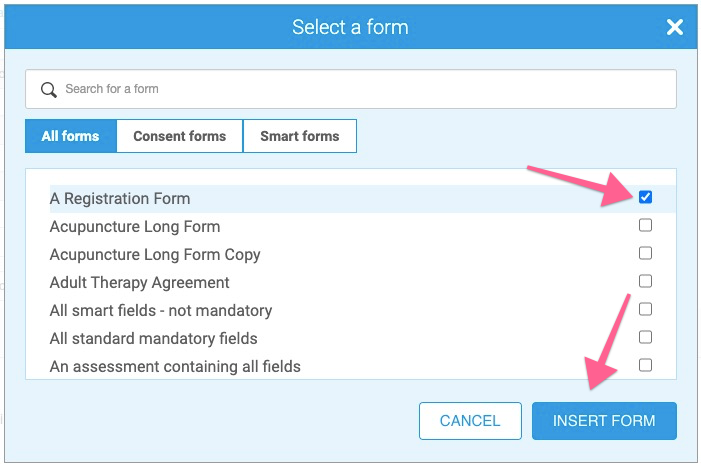
Task: Click All standard mandatory fields entry
Action: click(x=153, y=338)
